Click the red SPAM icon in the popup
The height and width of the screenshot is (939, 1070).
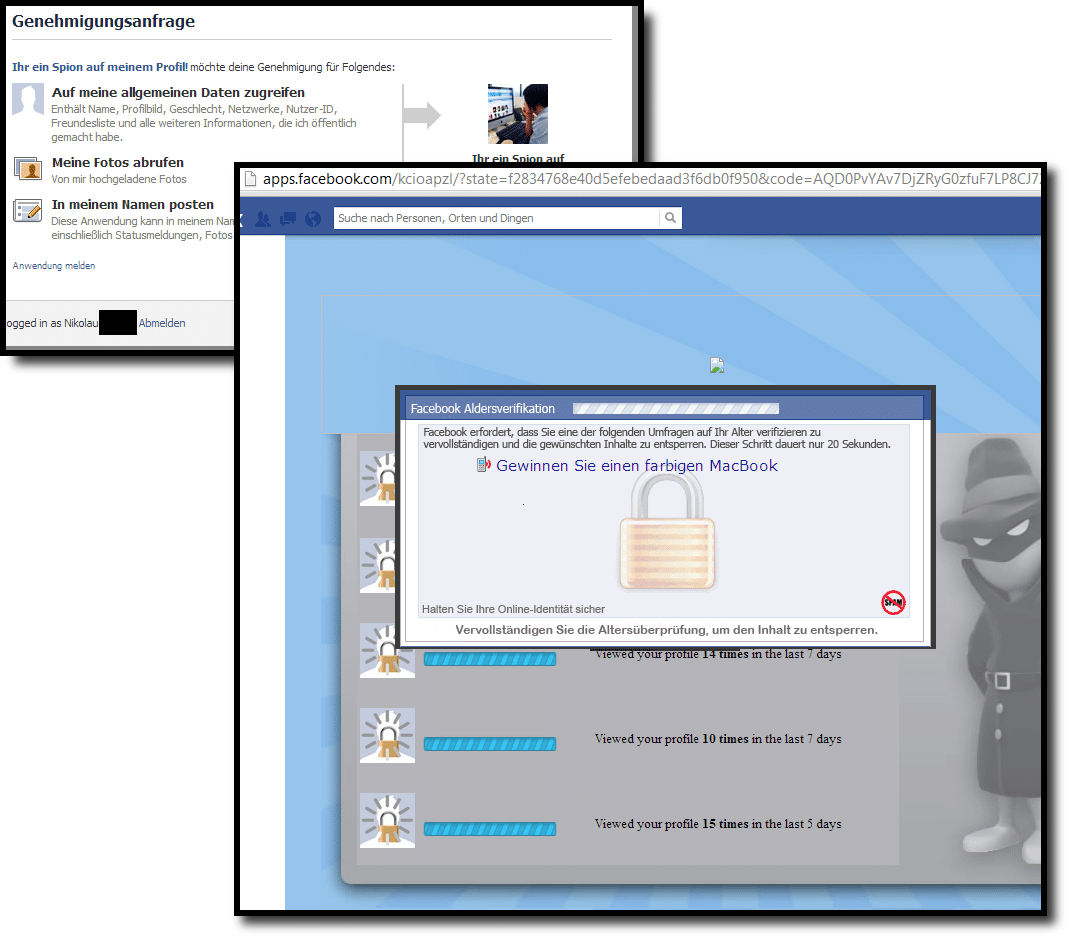893,603
